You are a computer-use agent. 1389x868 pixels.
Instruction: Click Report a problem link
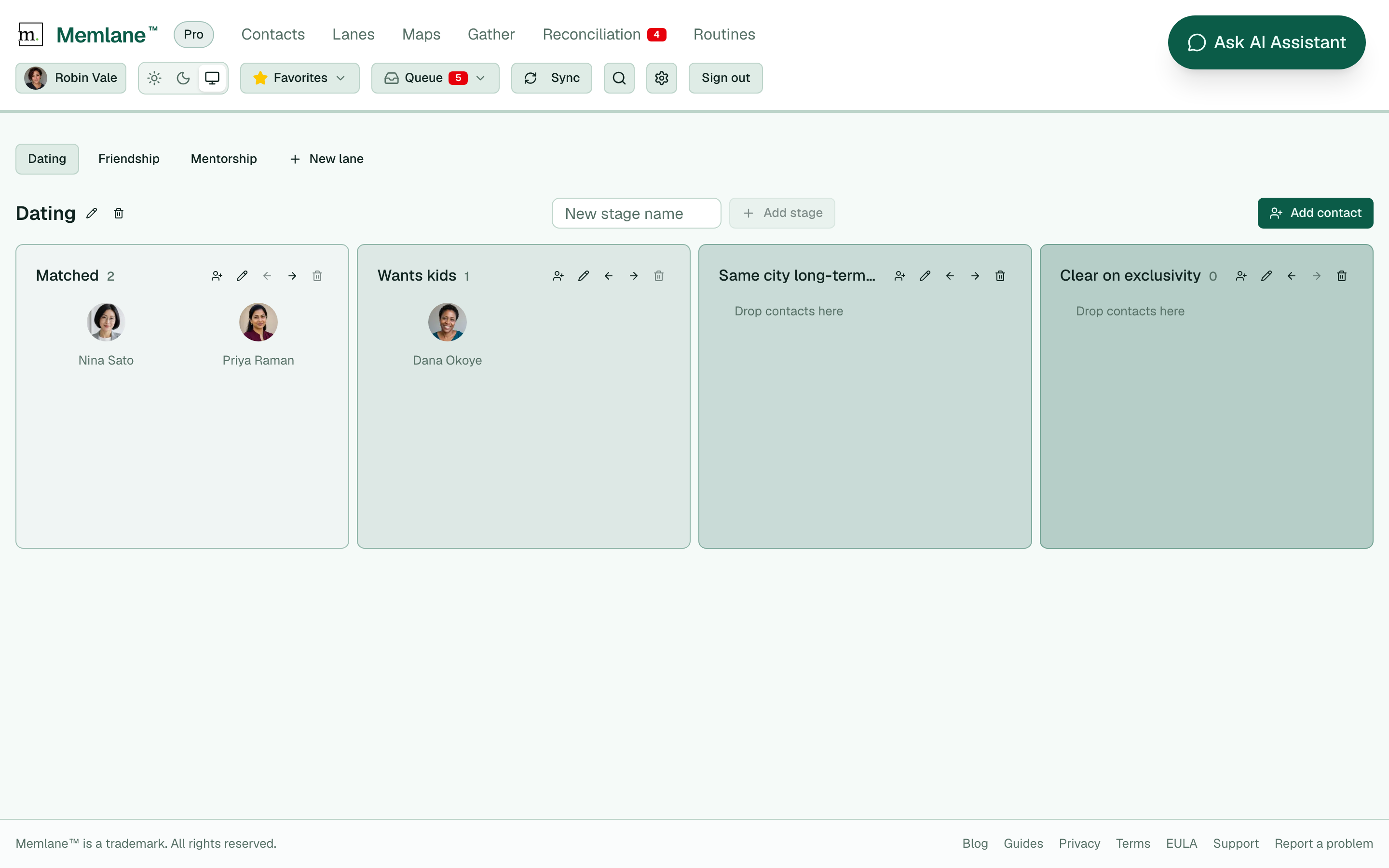click(1323, 843)
